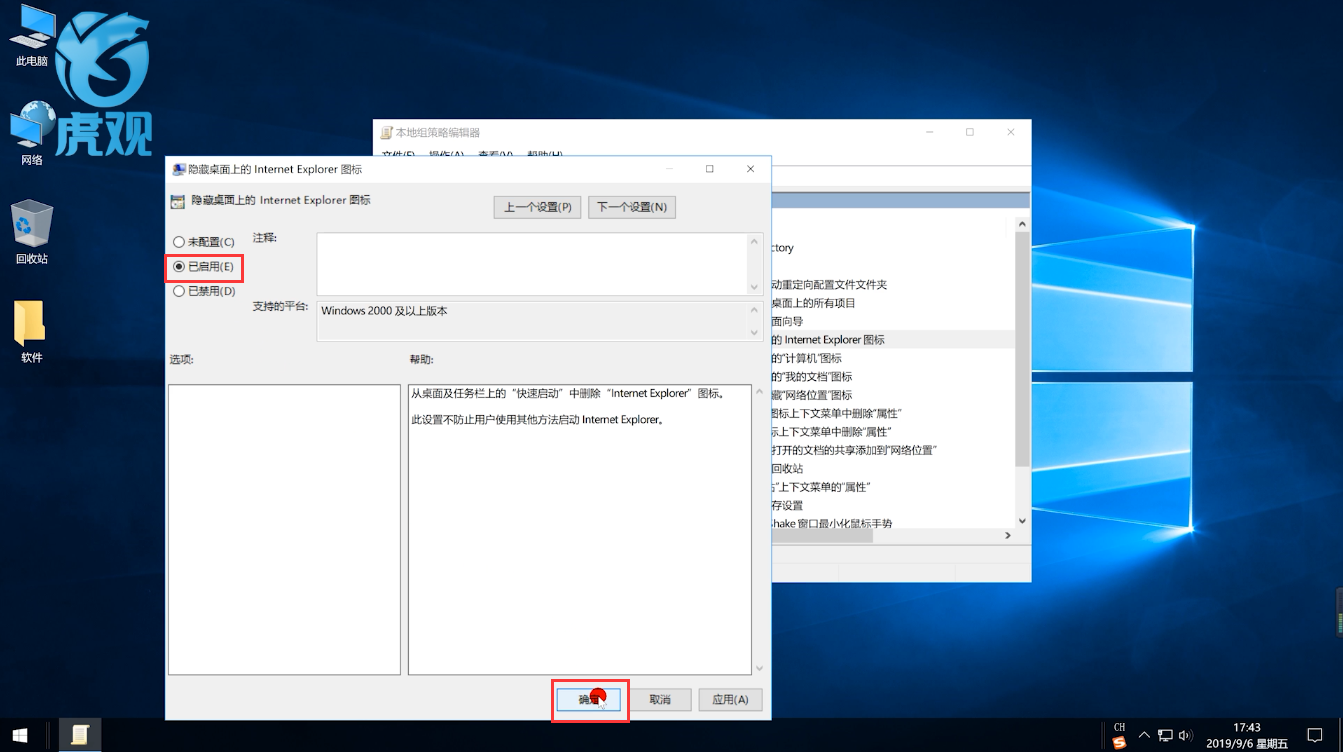Open the 此电脑 desktop icon
1343x752 pixels.
coord(31,36)
